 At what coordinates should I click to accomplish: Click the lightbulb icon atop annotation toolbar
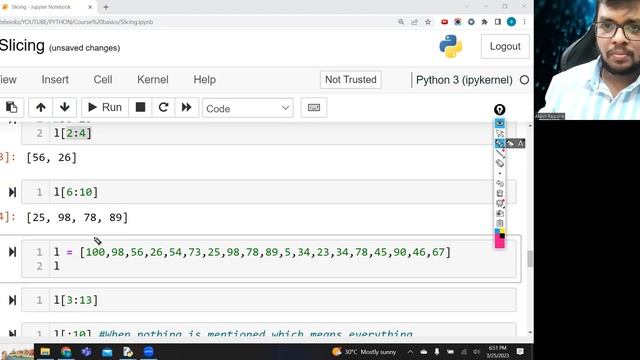pos(500,109)
